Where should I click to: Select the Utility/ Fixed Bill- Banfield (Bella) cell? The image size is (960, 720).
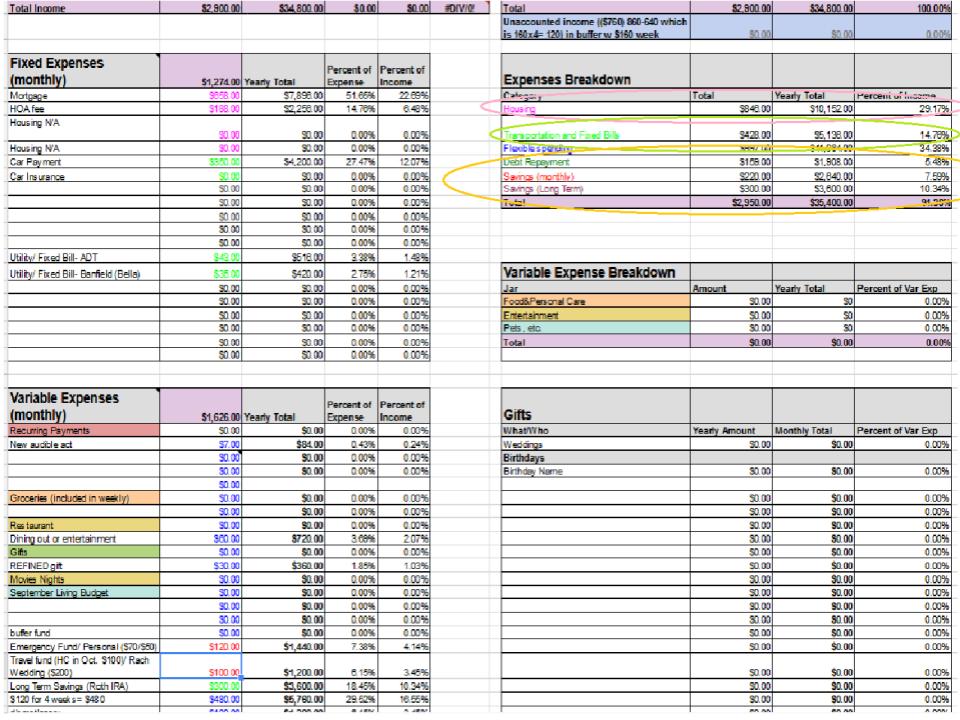83,274
